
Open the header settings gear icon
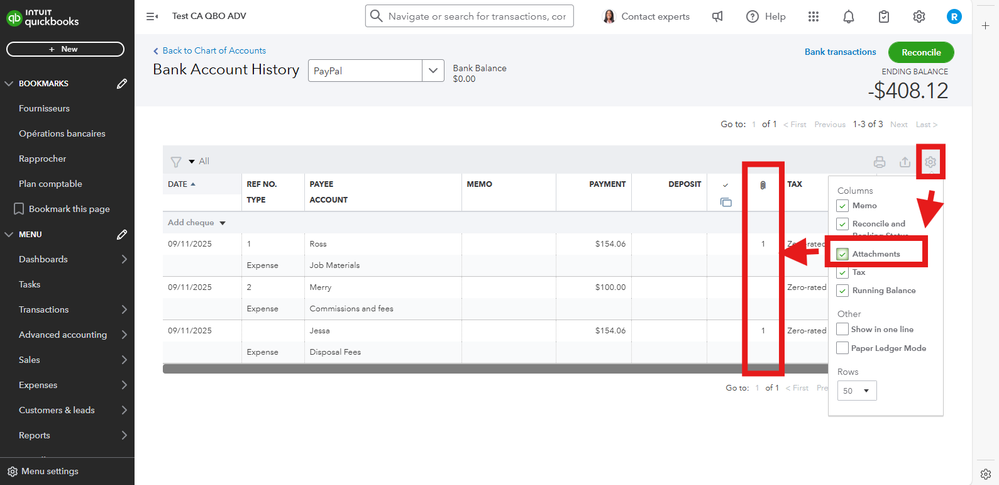tap(919, 17)
